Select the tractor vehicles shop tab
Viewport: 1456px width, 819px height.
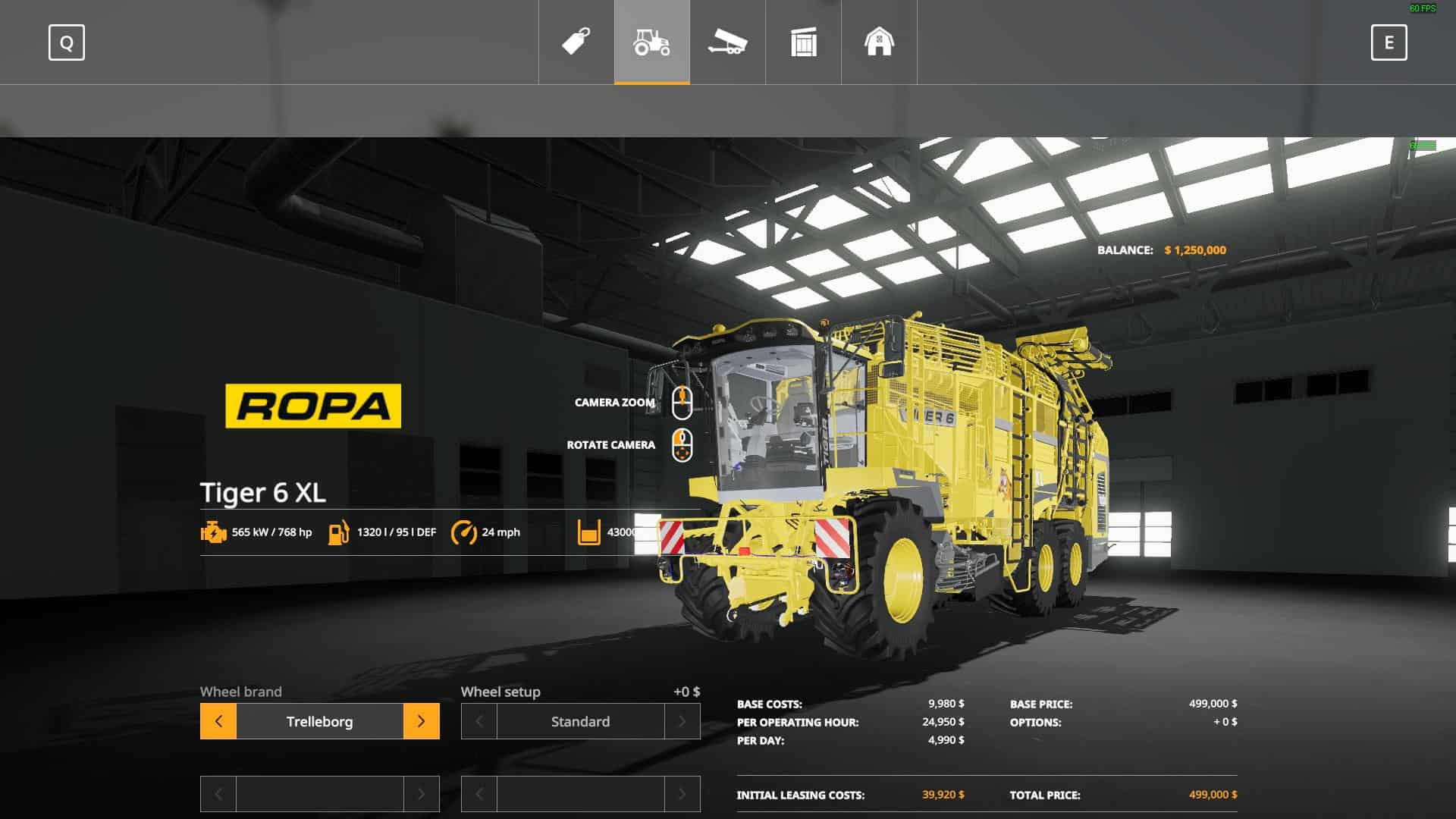pos(652,42)
